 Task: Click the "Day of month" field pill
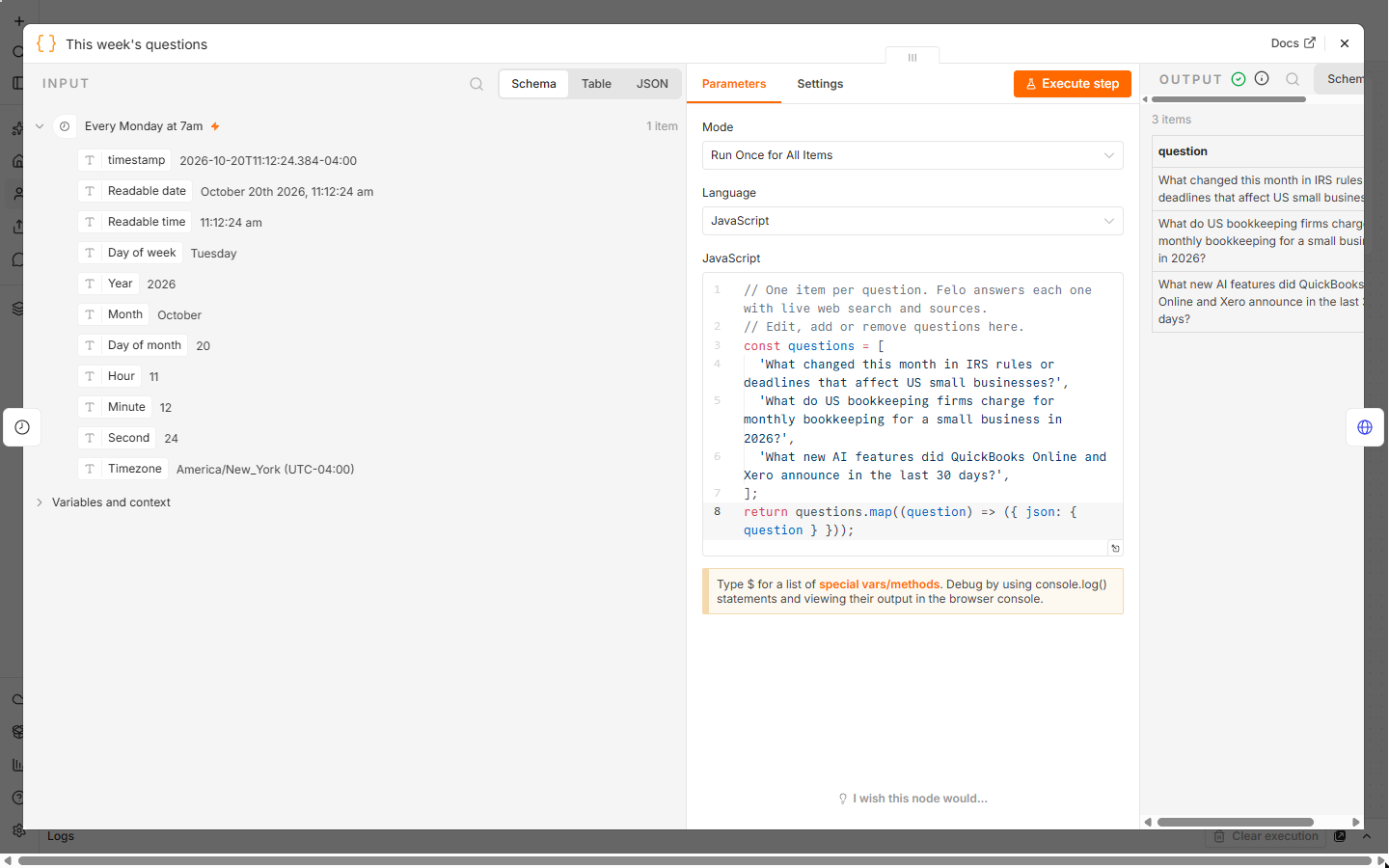pyautogui.click(x=134, y=346)
